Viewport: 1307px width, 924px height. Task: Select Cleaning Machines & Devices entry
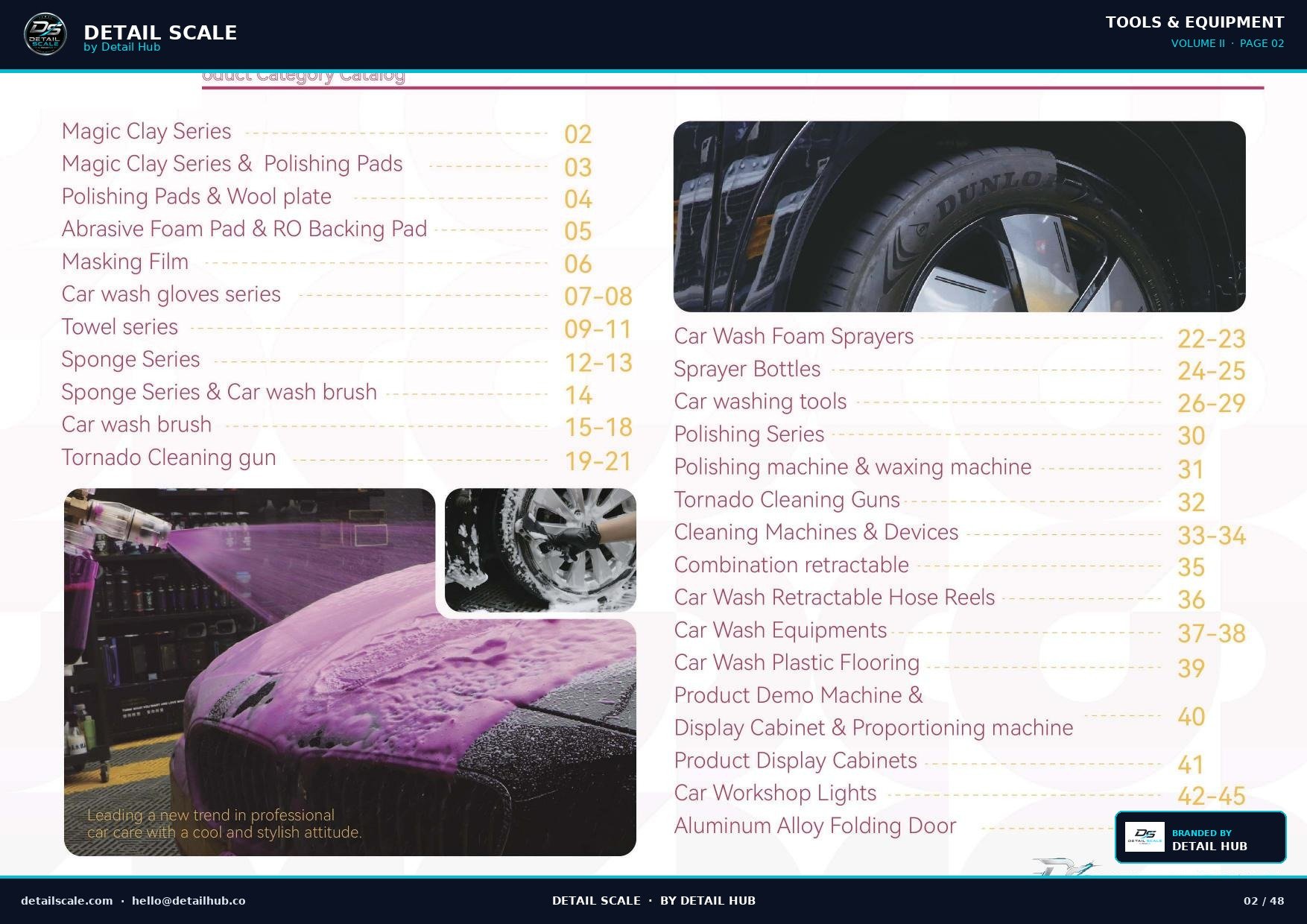817,532
